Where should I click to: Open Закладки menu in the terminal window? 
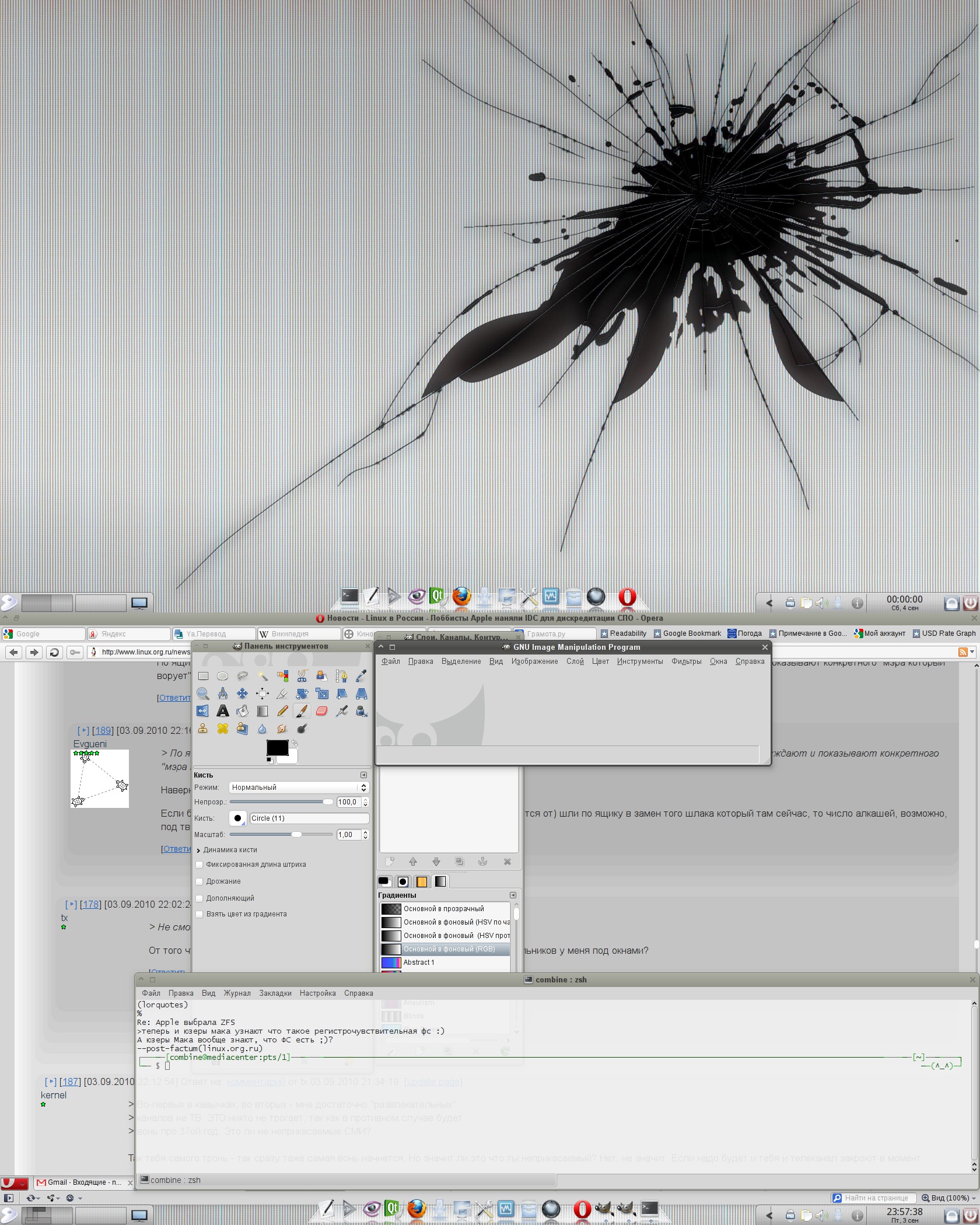click(x=275, y=993)
